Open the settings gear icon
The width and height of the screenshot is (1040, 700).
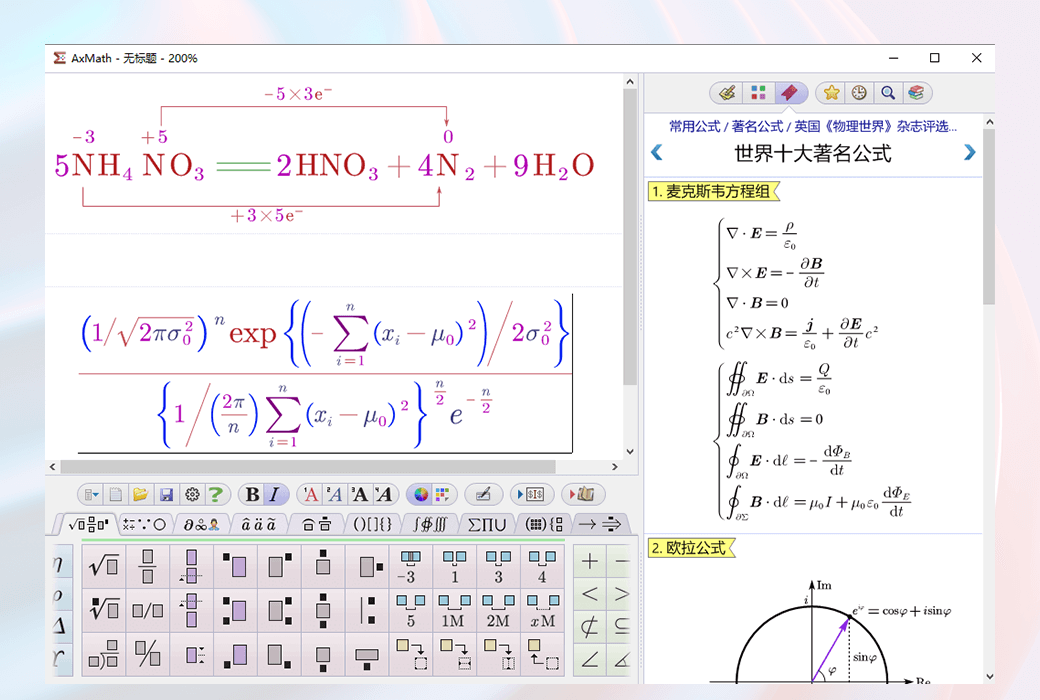coord(193,494)
